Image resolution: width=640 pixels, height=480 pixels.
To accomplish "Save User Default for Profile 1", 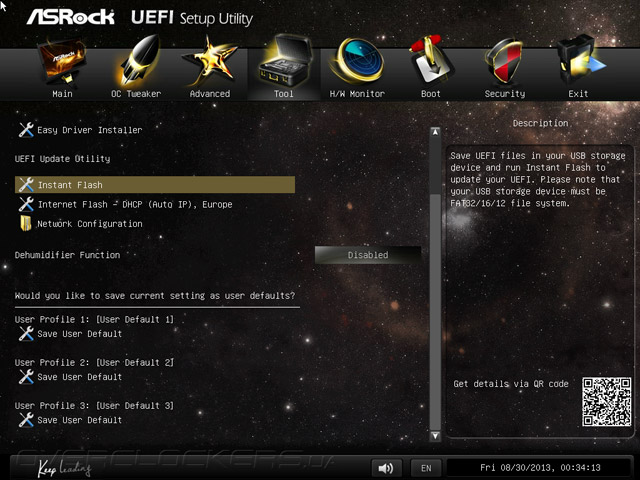I will coord(80,333).
